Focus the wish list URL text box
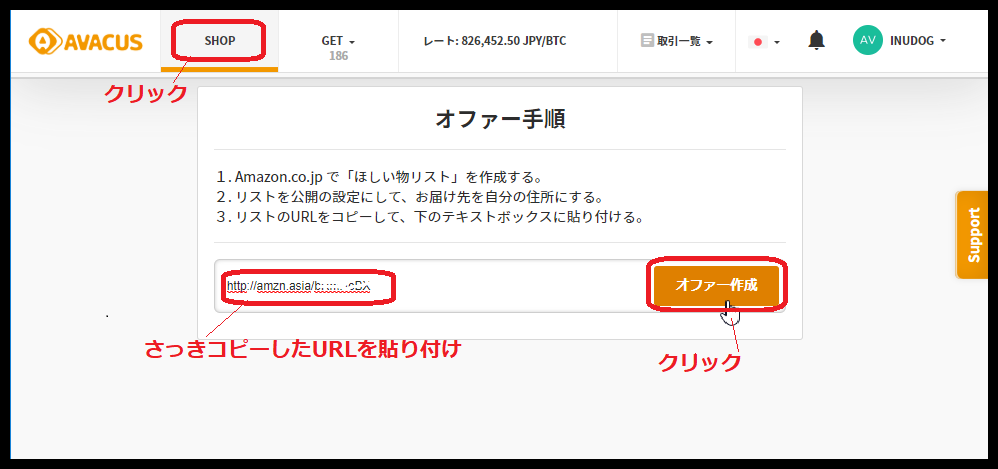This screenshot has height=469, width=998. click(430, 286)
